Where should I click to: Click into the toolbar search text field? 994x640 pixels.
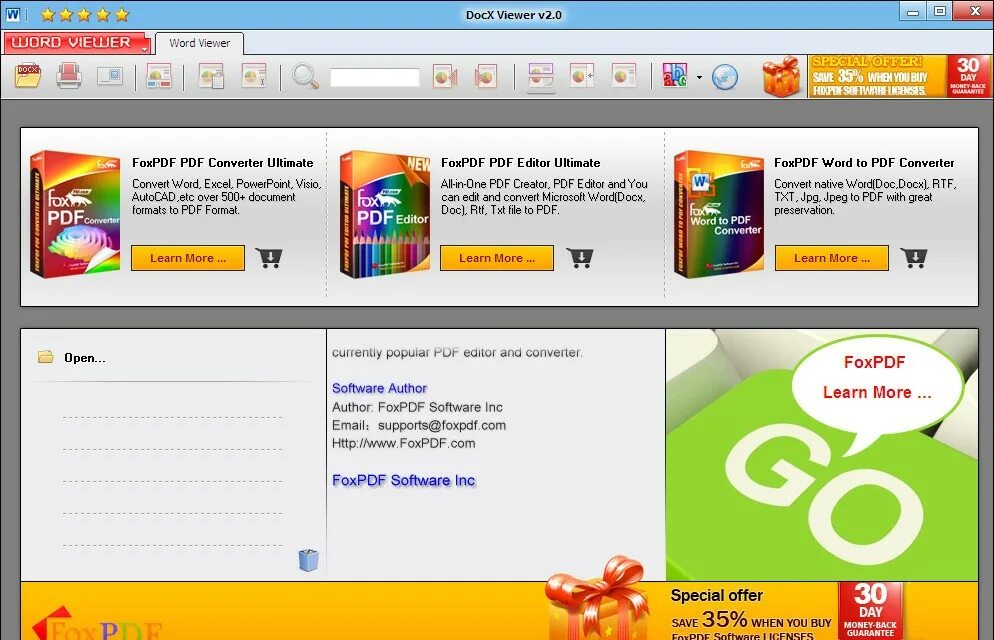(x=375, y=77)
